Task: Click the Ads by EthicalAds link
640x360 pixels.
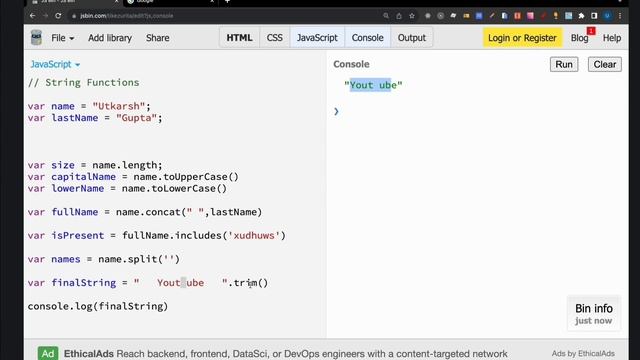Action: coord(583,353)
